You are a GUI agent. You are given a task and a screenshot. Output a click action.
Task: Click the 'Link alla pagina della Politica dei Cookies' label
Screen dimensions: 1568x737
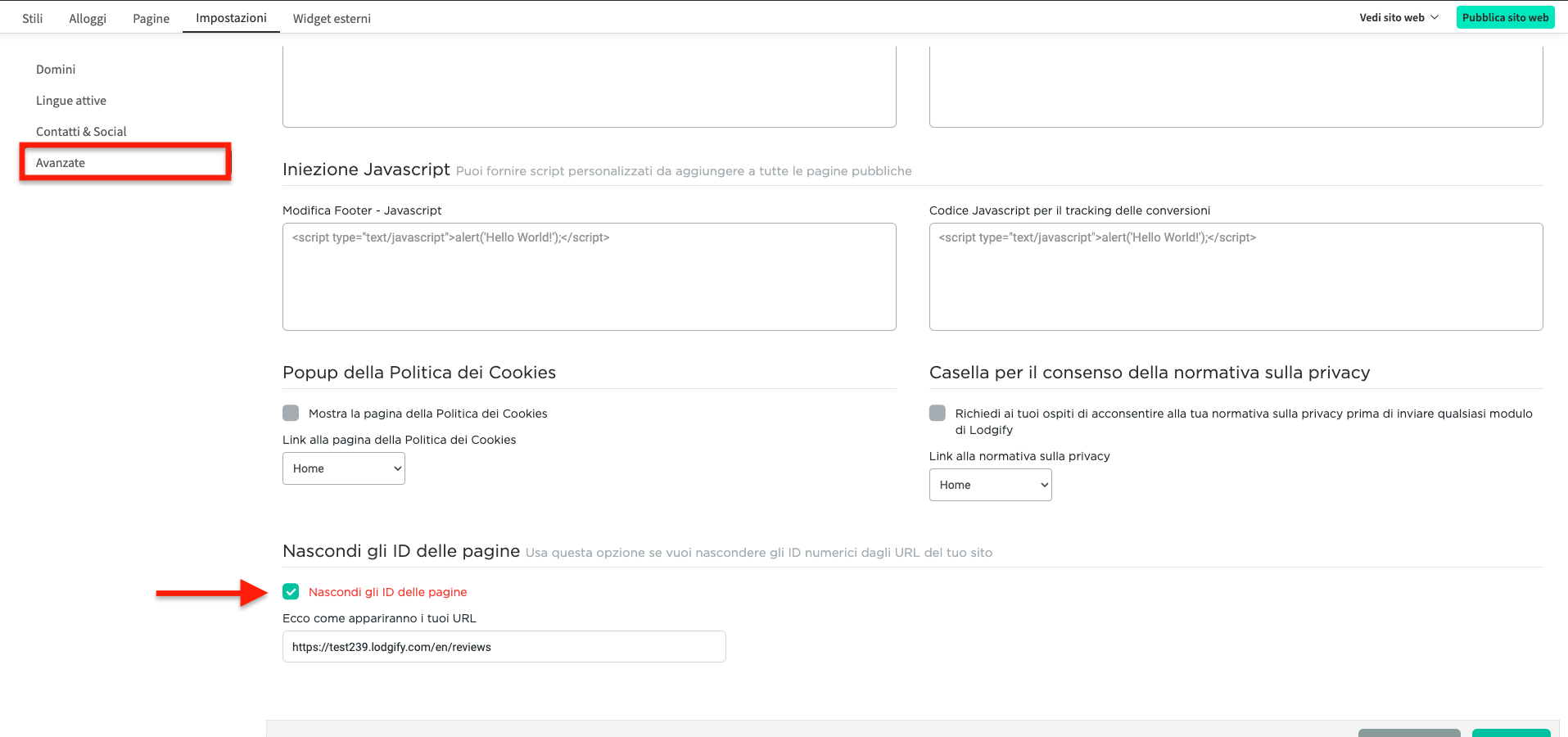[400, 440]
